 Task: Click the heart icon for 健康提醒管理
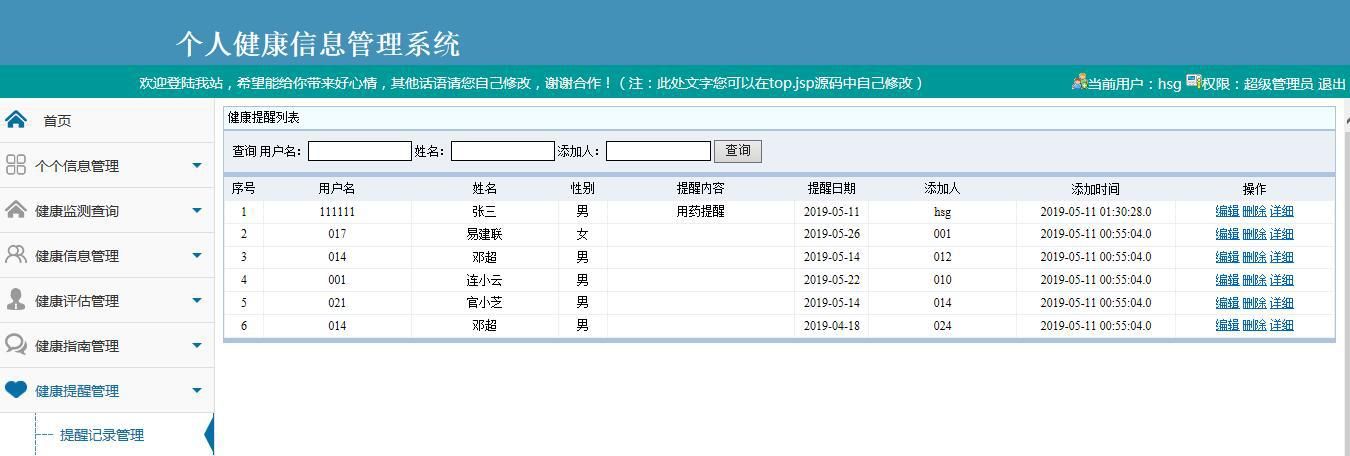click(x=16, y=389)
